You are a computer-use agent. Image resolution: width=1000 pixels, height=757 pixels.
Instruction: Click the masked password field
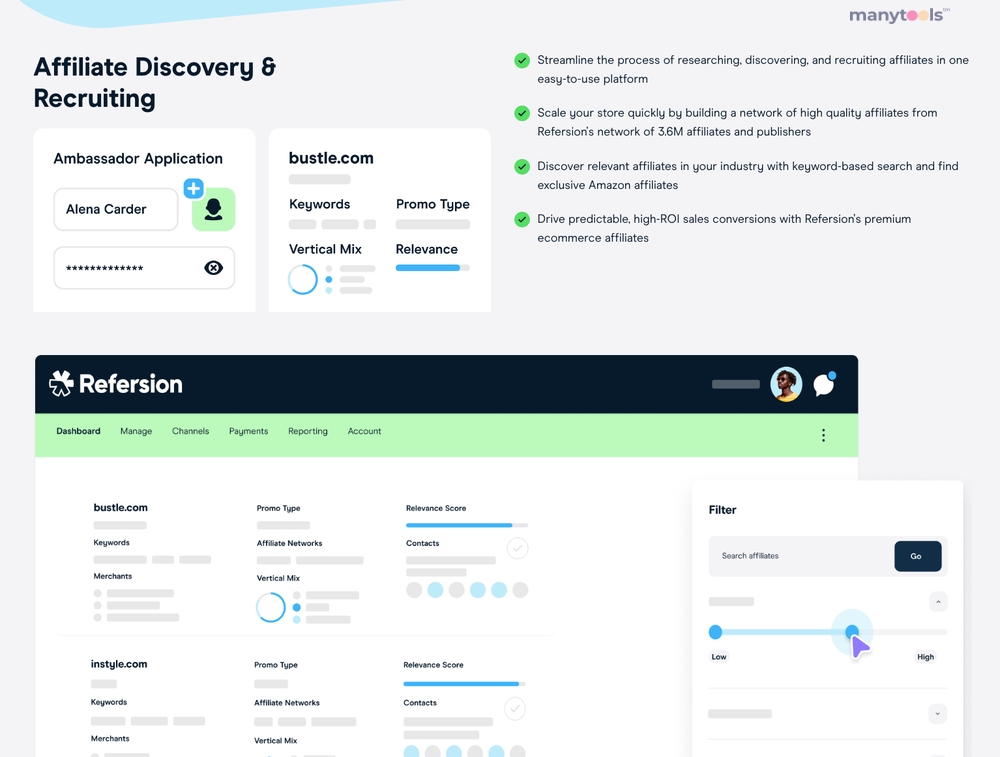pyautogui.click(x=144, y=268)
